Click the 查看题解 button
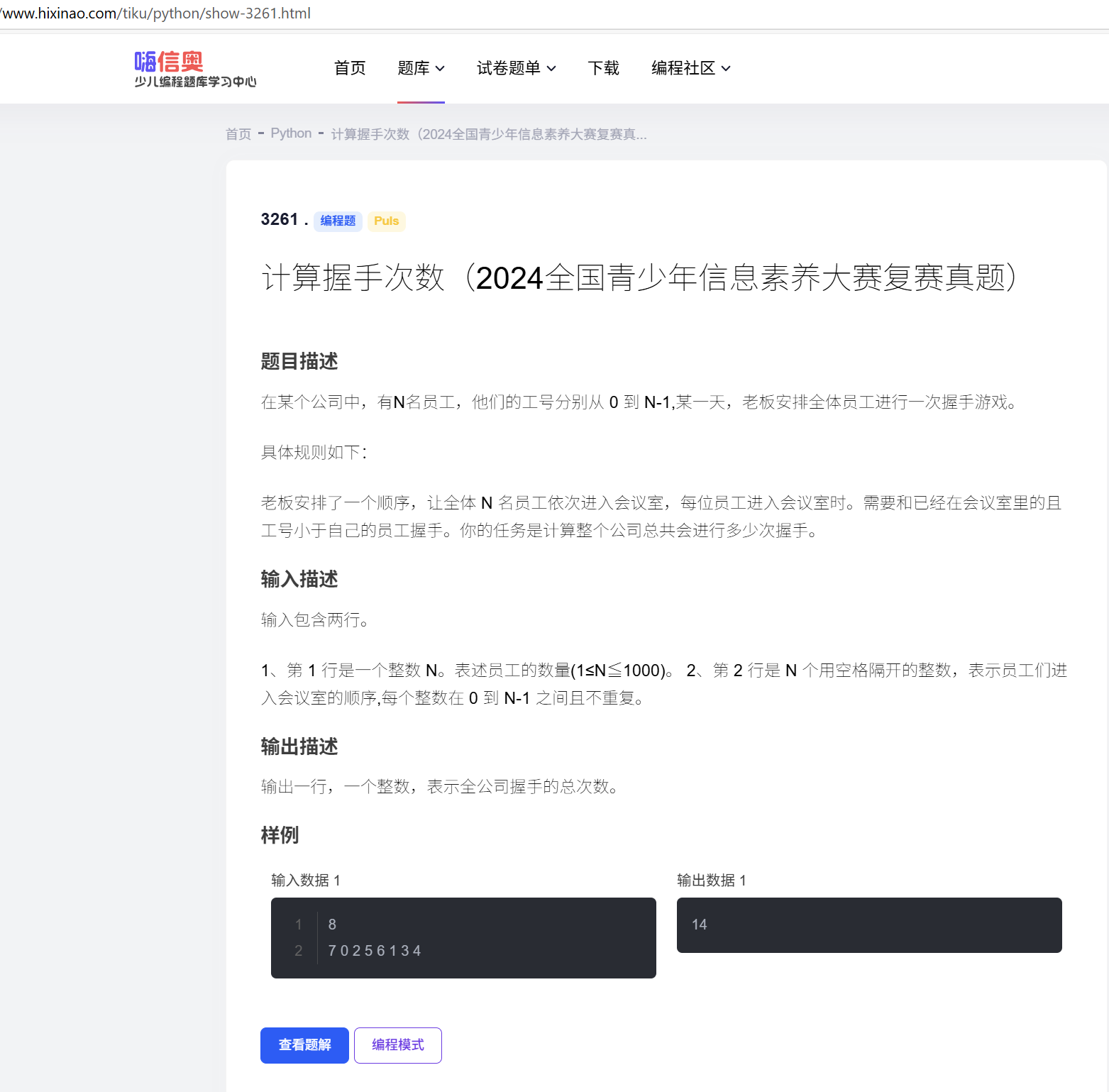Screen dimensions: 1109x1092 [x=304, y=1045]
